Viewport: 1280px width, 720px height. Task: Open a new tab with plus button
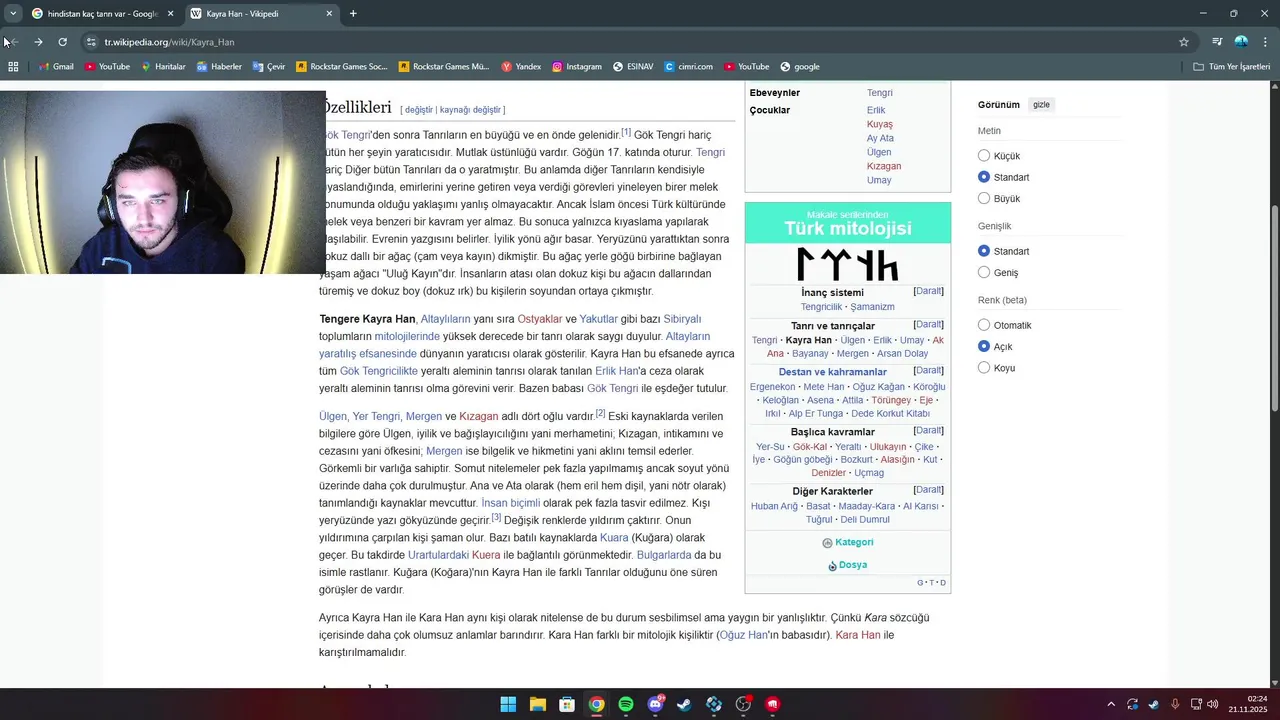tap(353, 14)
